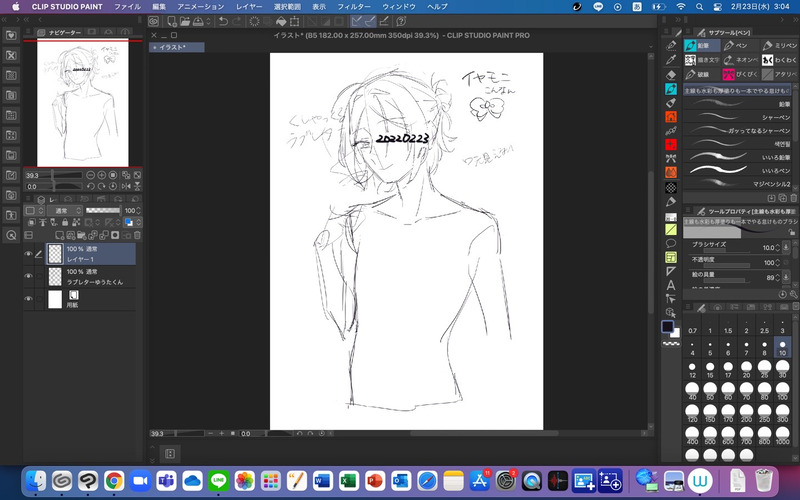Adjust layer opacity 100 stepper
800x500 pixels.
tap(139, 210)
